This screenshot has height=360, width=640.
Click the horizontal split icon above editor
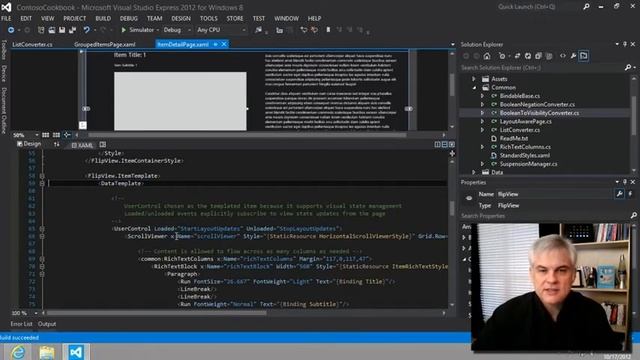pyautogui.click(x=444, y=144)
